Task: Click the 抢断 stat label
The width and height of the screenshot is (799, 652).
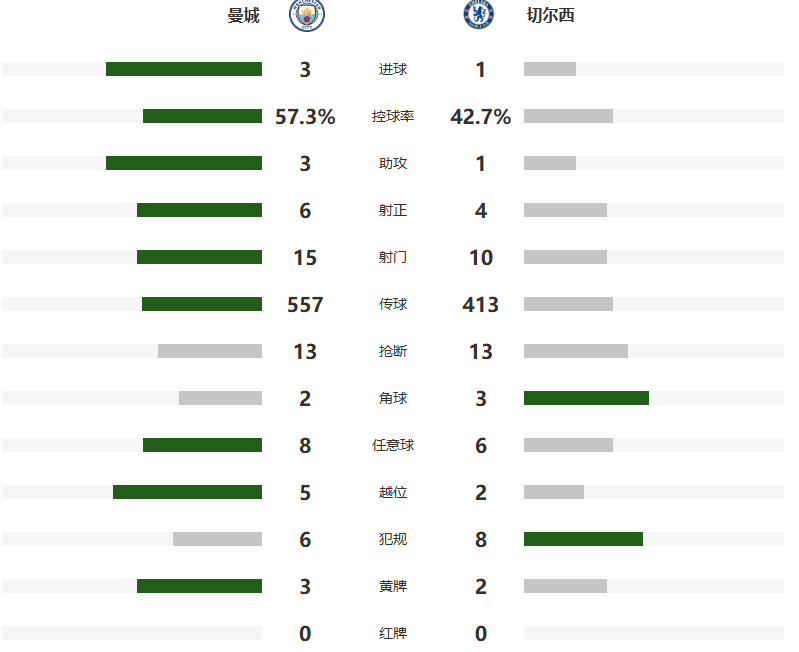Action: click(x=393, y=352)
